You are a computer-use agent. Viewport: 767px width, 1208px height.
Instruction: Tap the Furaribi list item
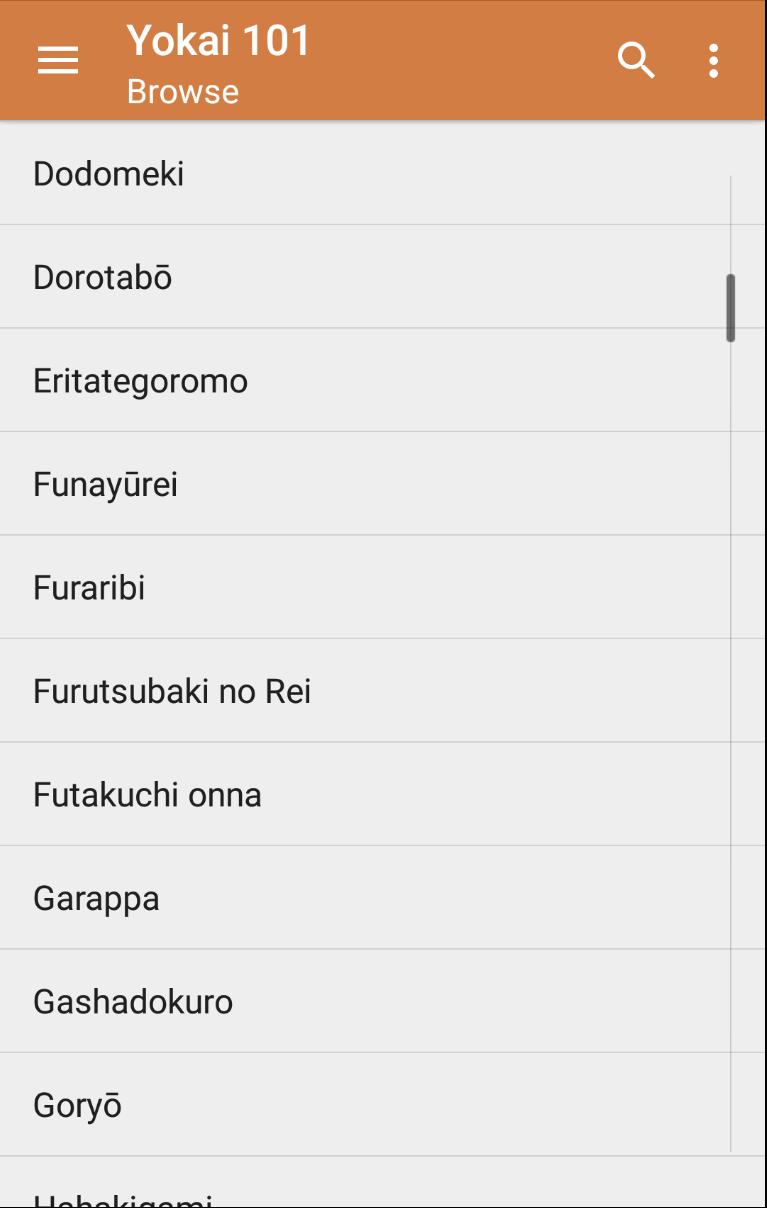point(89,588)
